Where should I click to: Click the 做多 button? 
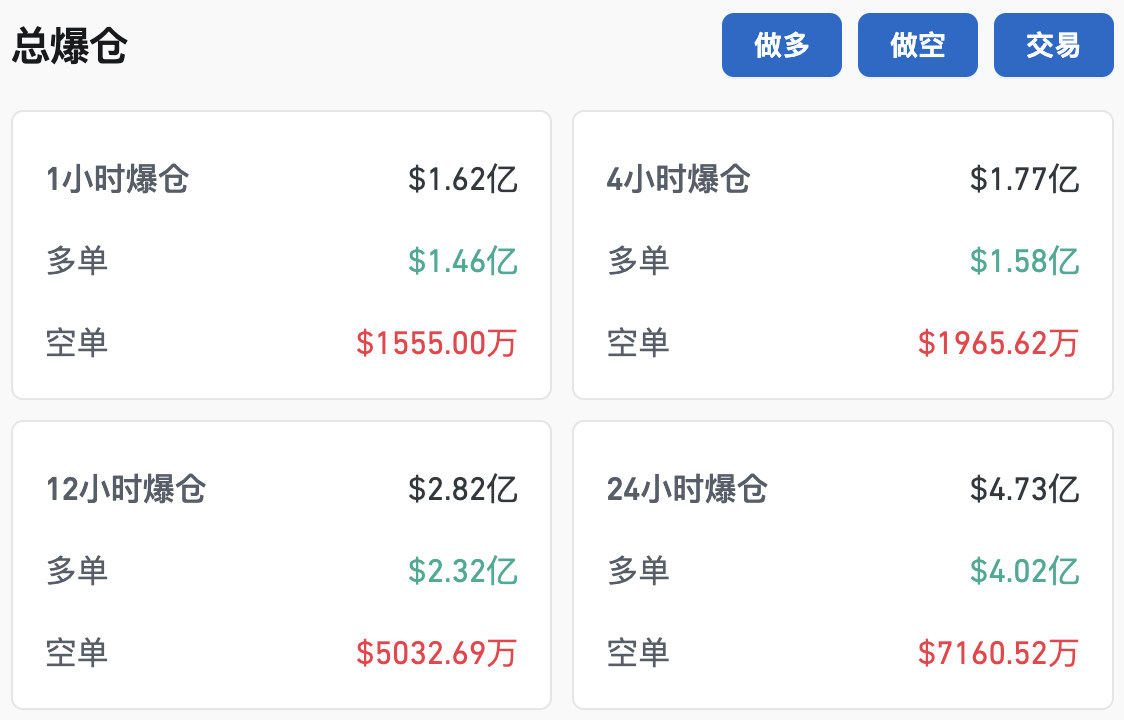pyautogui.click(x=781, y=45)
